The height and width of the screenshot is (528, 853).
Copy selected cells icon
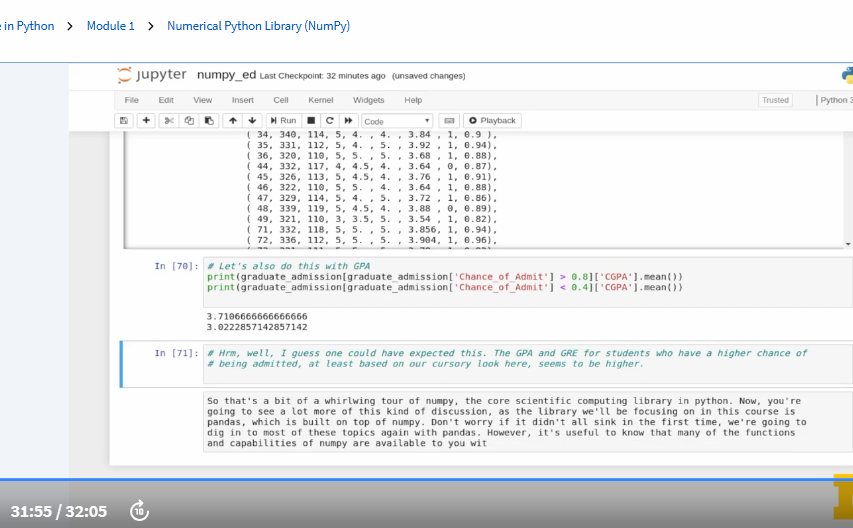(189, 121)
